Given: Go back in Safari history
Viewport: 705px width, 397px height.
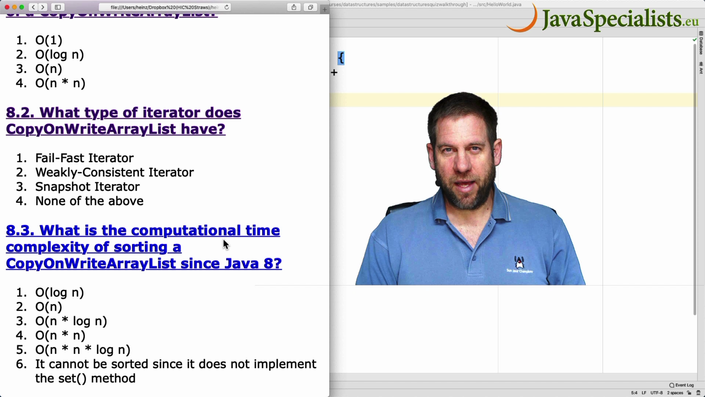Looking at the screenshot, I should coord(33,7).
